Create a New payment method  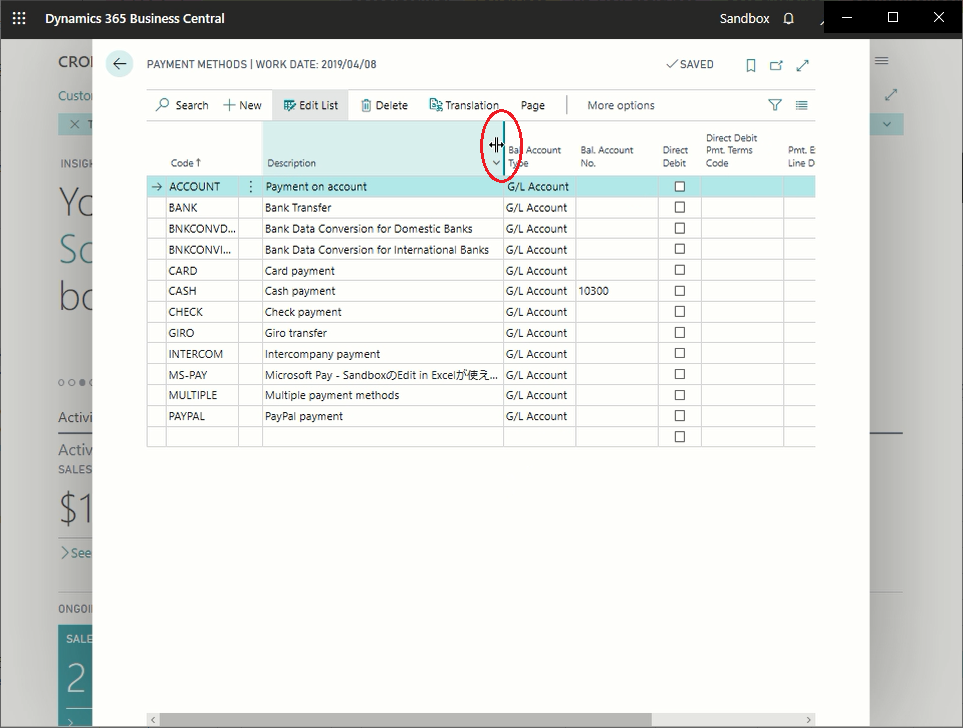pos(243,105)
